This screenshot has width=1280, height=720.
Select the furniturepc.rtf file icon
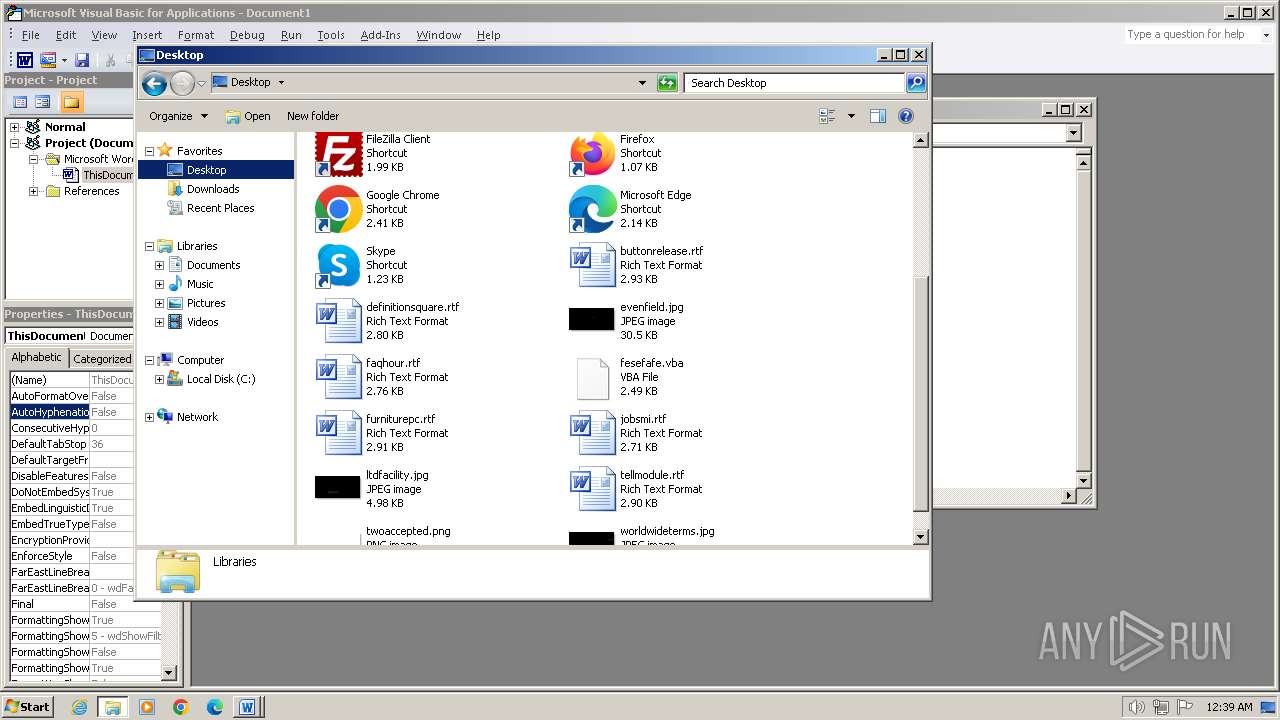point(338,433)
